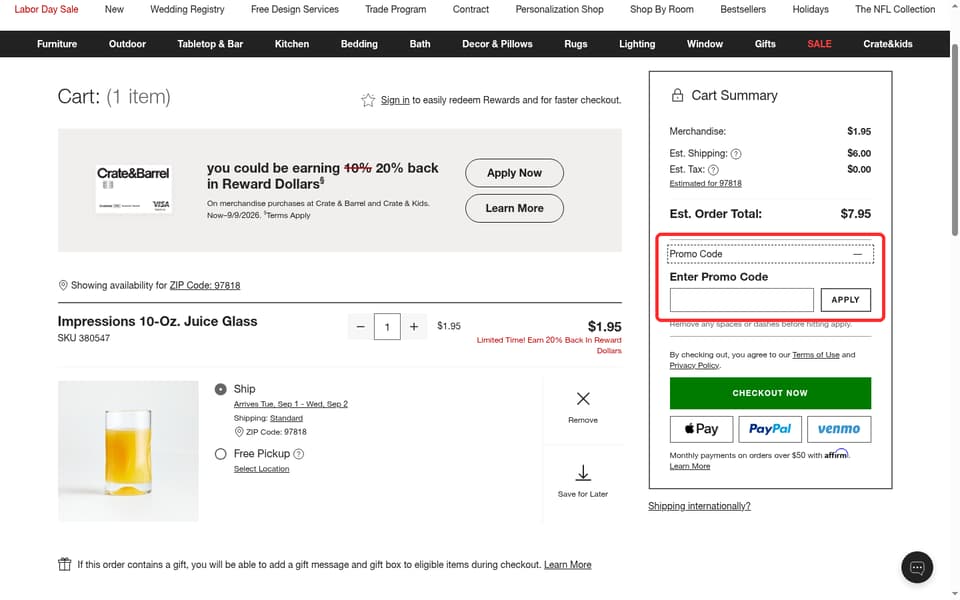The width and height of the screenshot is (960, 600).
Task: Open the Terms of Use link
Action: point(816,354)
